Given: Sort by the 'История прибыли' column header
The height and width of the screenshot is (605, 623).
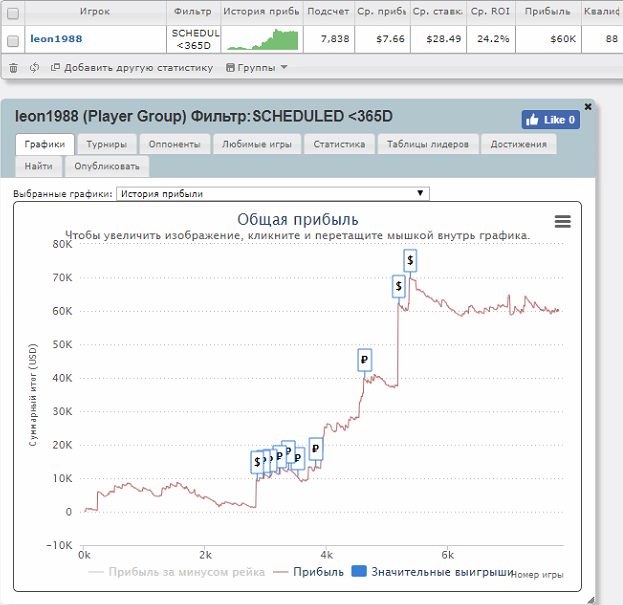Looking at the screenshot, I should coord(261,12).
